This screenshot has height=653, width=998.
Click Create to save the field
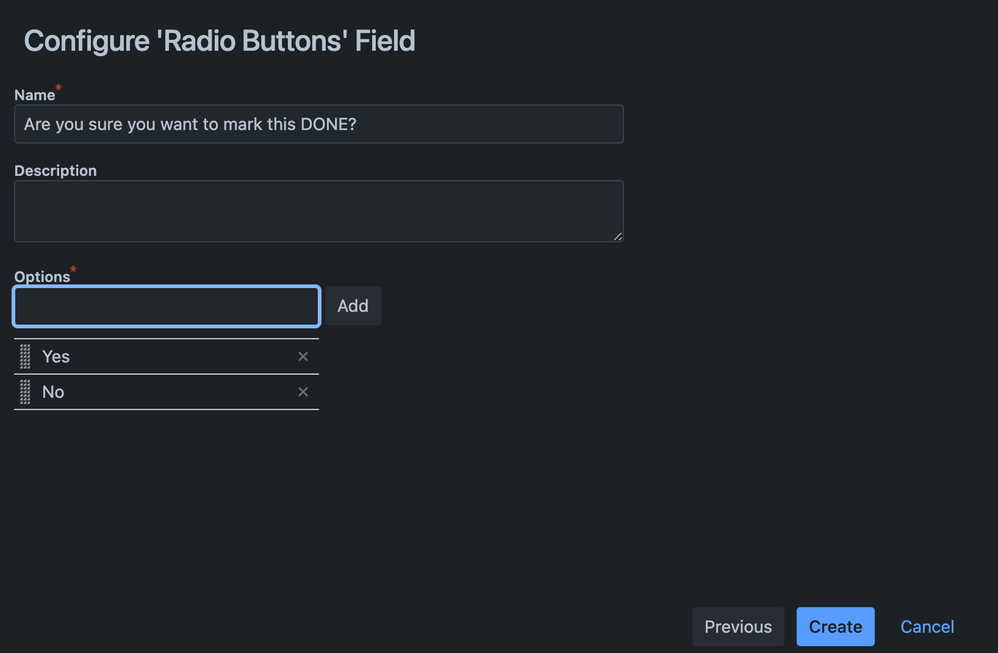(835, 627)
